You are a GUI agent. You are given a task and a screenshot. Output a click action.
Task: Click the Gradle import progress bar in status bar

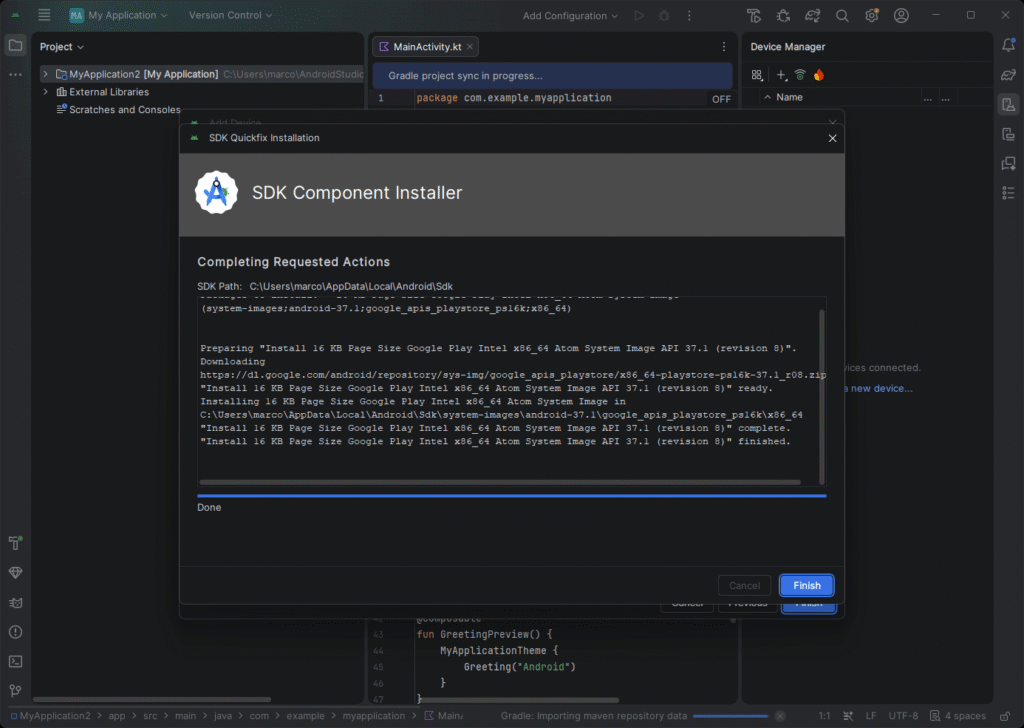click(731, 716)
